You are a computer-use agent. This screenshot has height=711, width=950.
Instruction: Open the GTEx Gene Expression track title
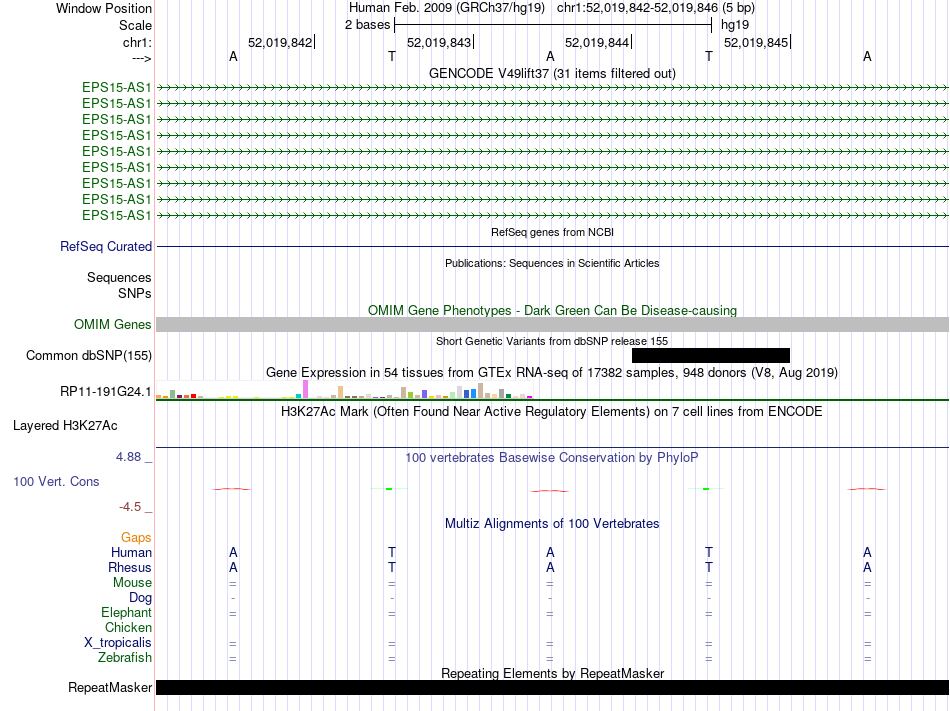(x=552, y=372)
